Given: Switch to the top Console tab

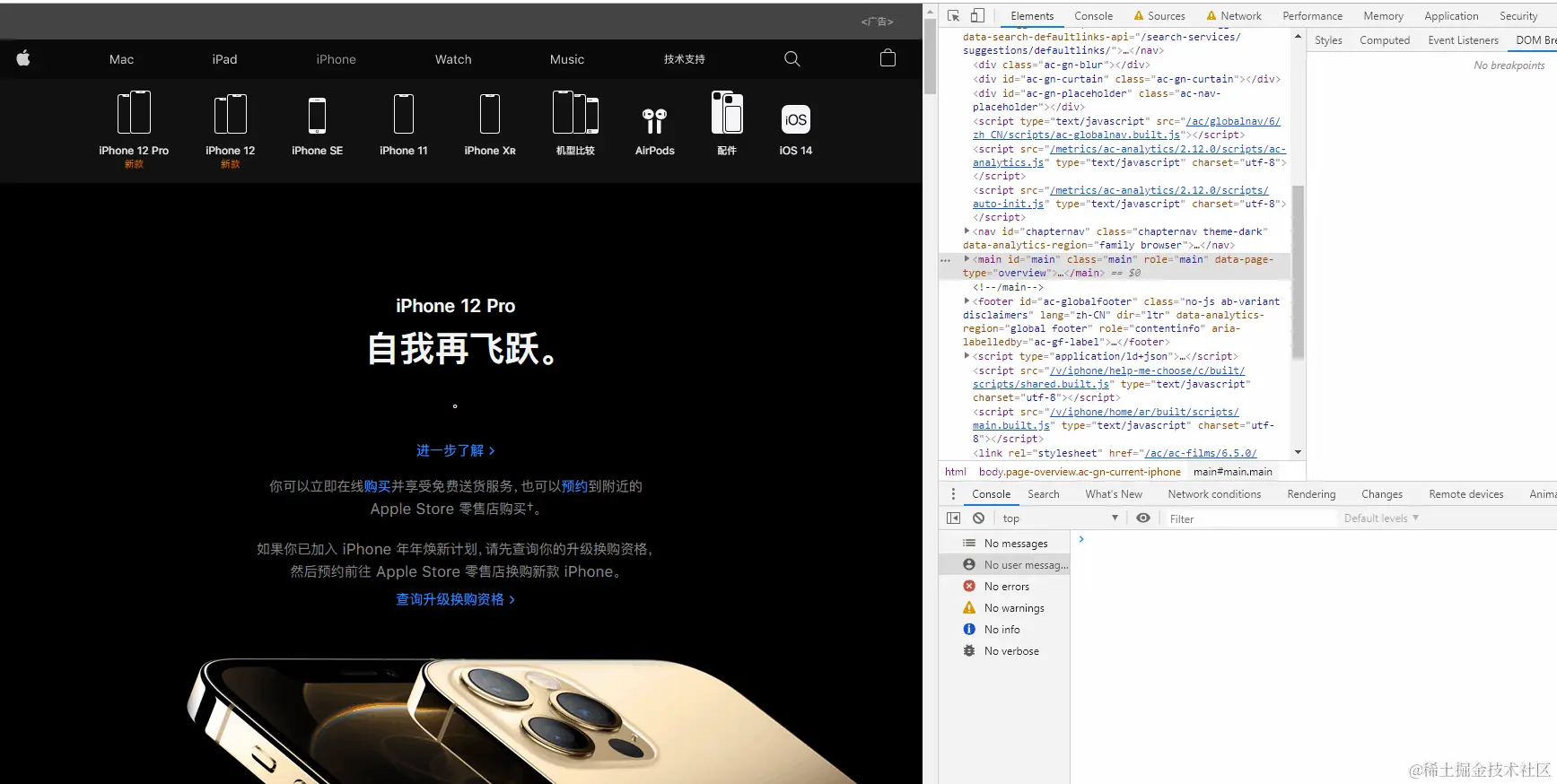Looking at the screenshot, I should point(1093,16).
